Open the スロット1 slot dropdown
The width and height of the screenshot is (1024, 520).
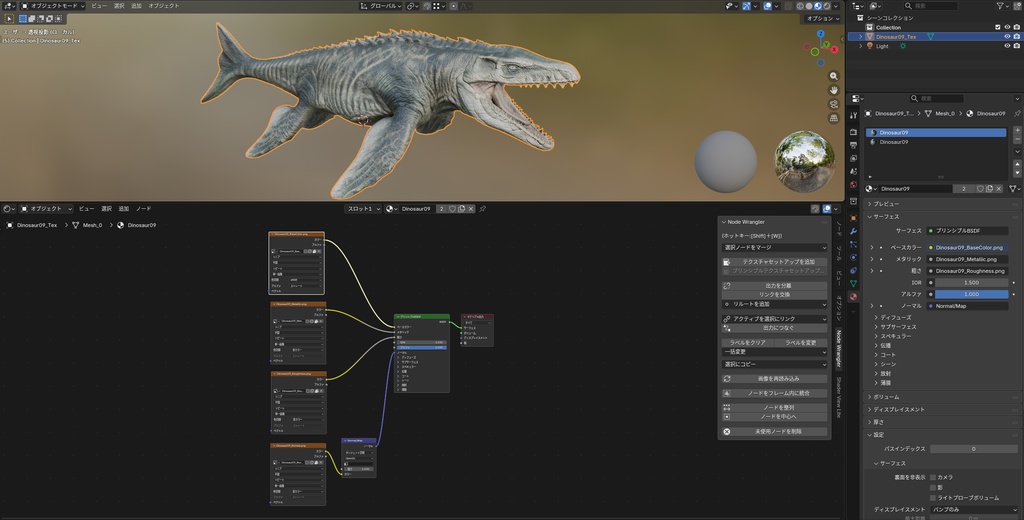click(363, 209)
